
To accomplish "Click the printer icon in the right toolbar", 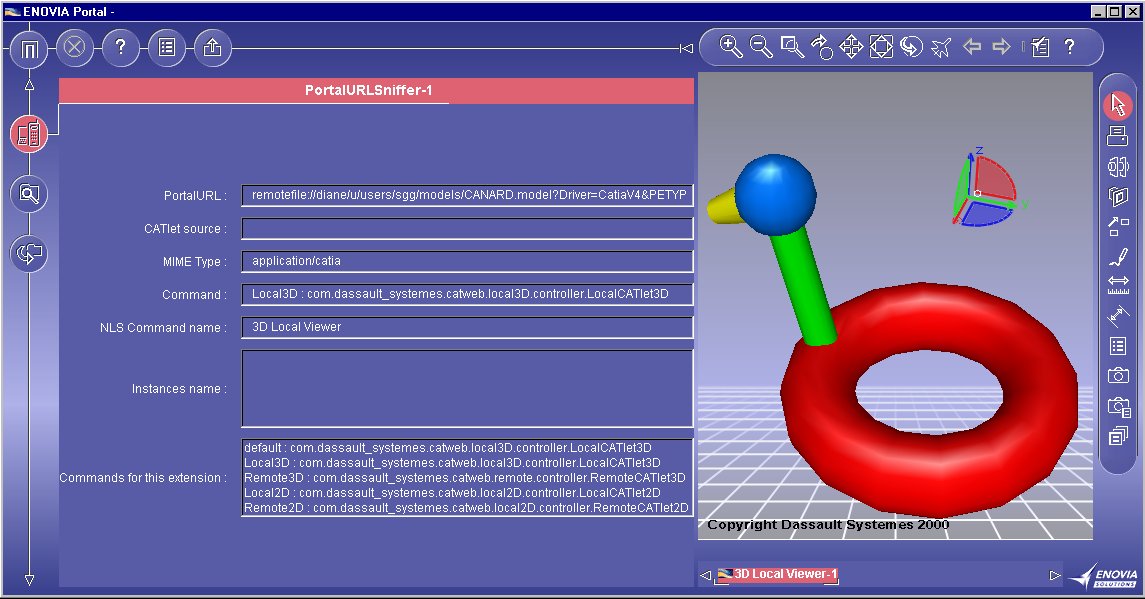I will (x=1118, y=135).
